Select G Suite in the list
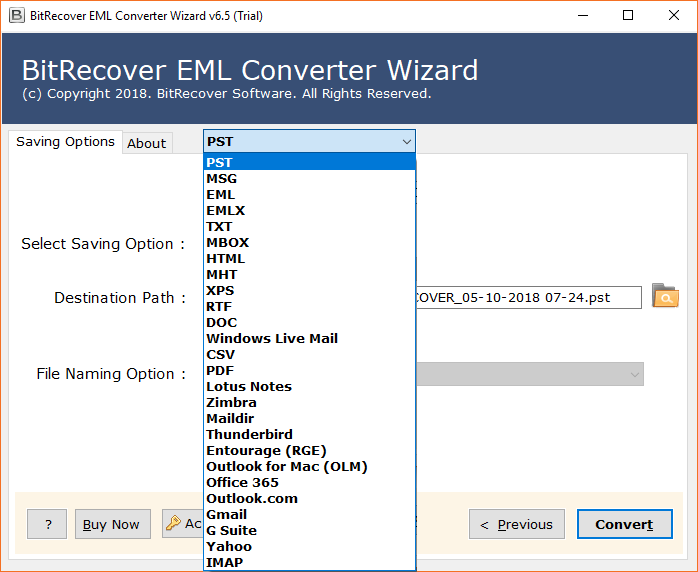 [x=309, y=531]
